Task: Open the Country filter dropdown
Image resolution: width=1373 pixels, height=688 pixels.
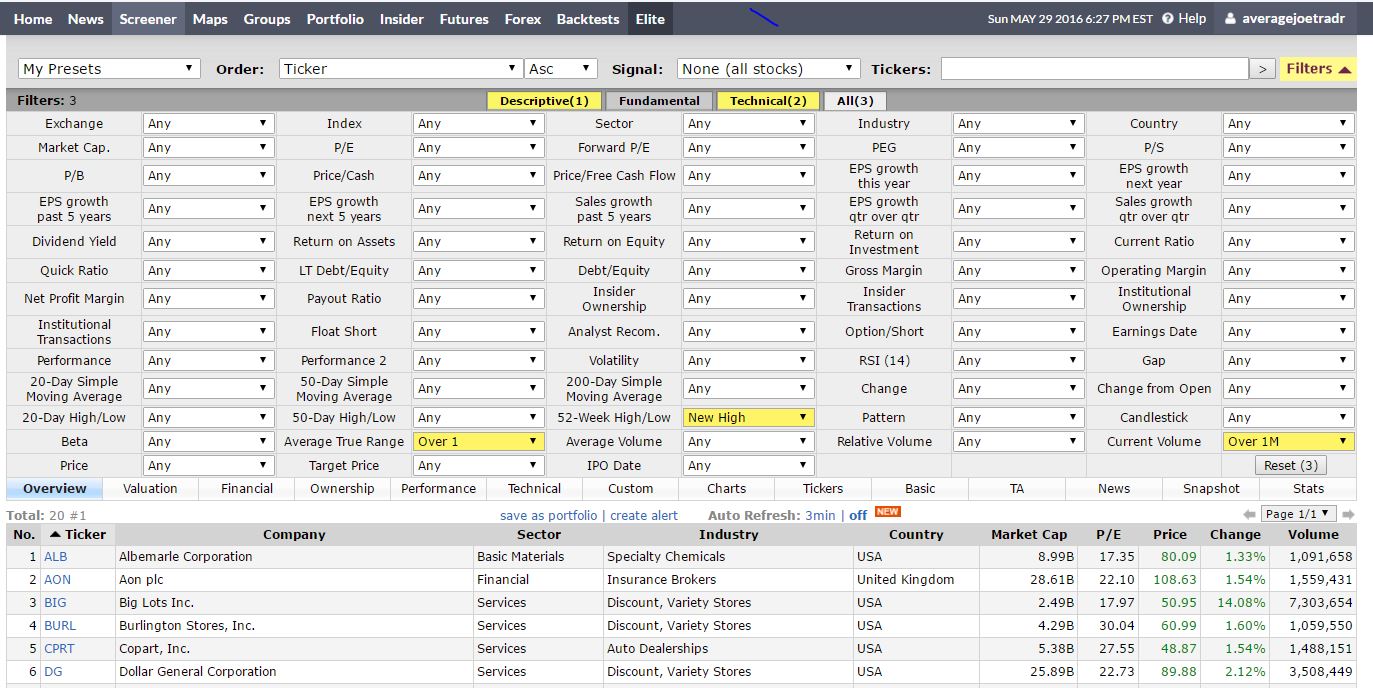Action: pyautogui.click(x=1288, y=124)
